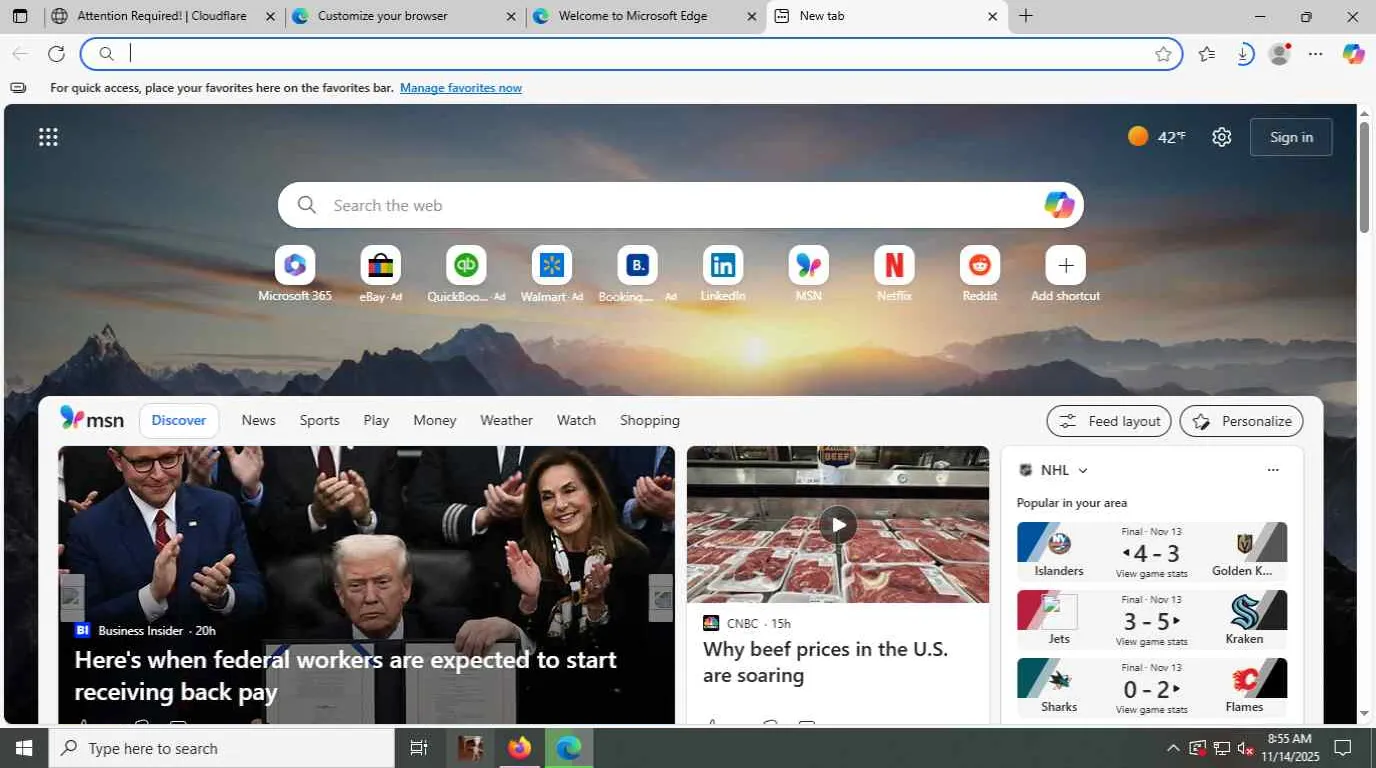The height and width of the screenshot is (768, 1376).
Task: Open the Play feed tab
Action: [376, 420]
